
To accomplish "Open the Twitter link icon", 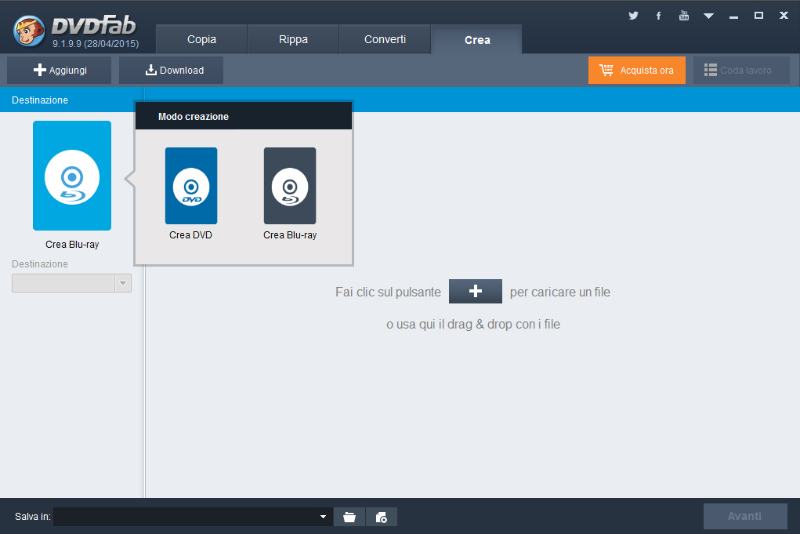I will (x=633, y=16).
